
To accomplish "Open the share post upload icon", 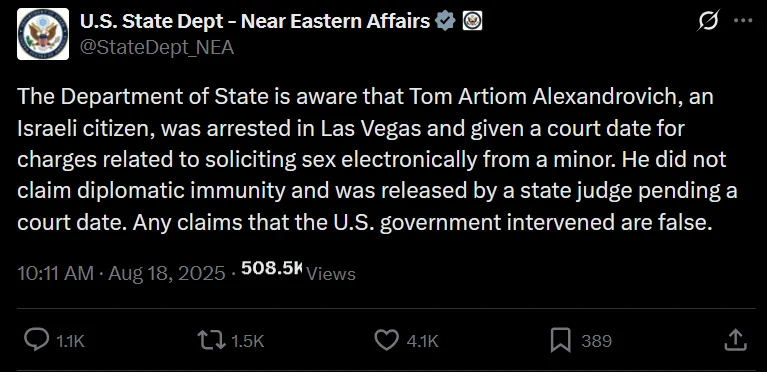I will click(x=735, y=340).
